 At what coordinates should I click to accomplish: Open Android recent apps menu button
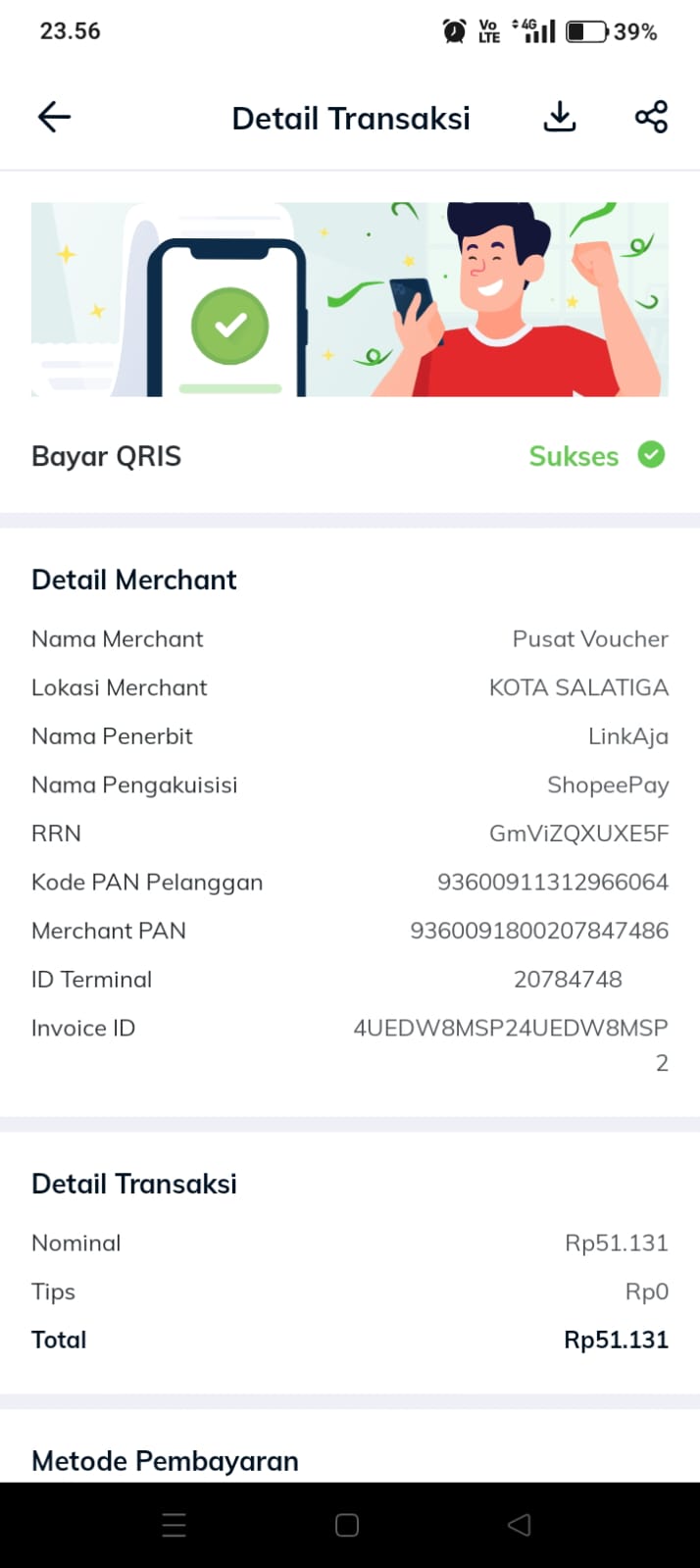click(174, 1525)
